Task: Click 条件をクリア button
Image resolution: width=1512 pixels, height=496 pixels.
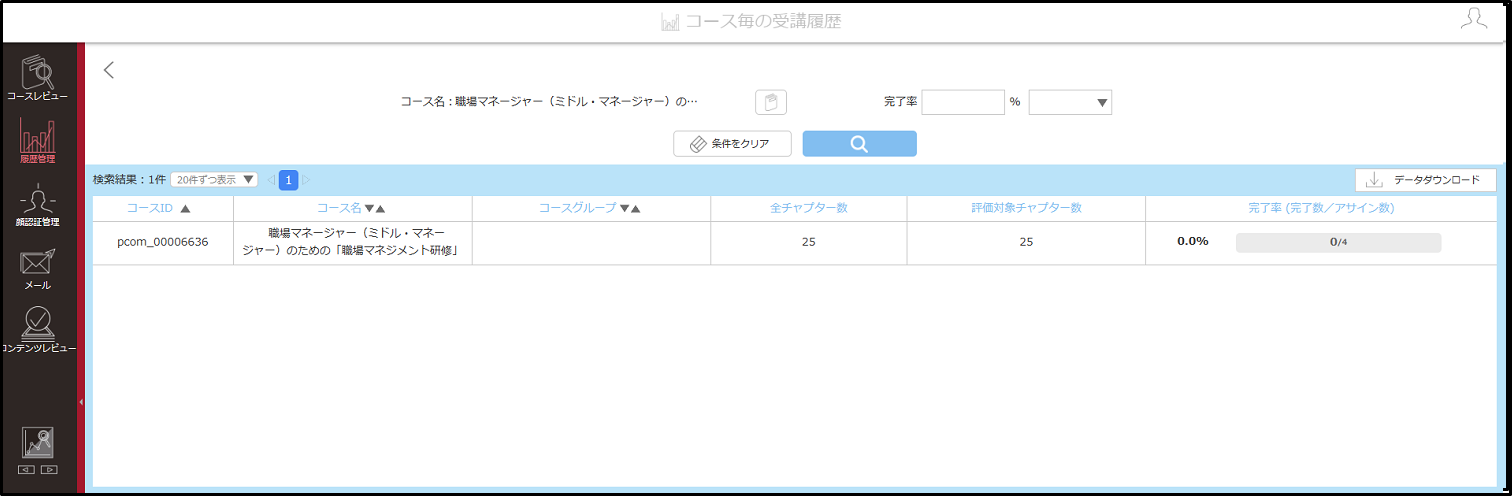Action: pos(732,143)
